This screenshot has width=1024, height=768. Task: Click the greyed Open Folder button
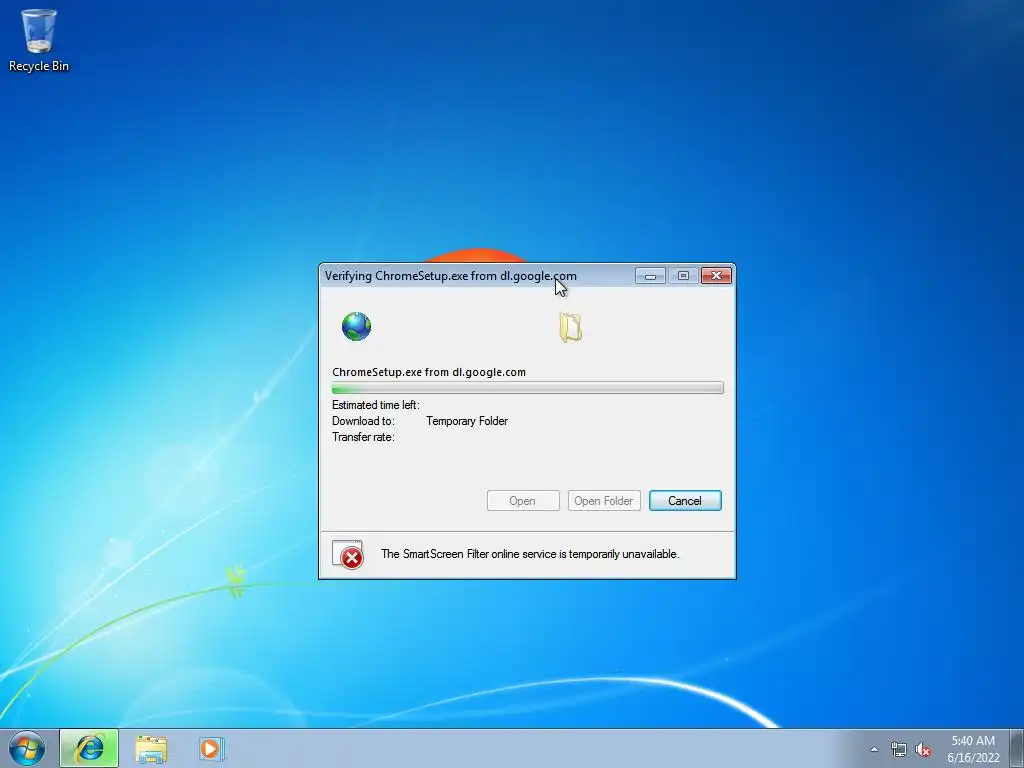[x=604, y=501]
